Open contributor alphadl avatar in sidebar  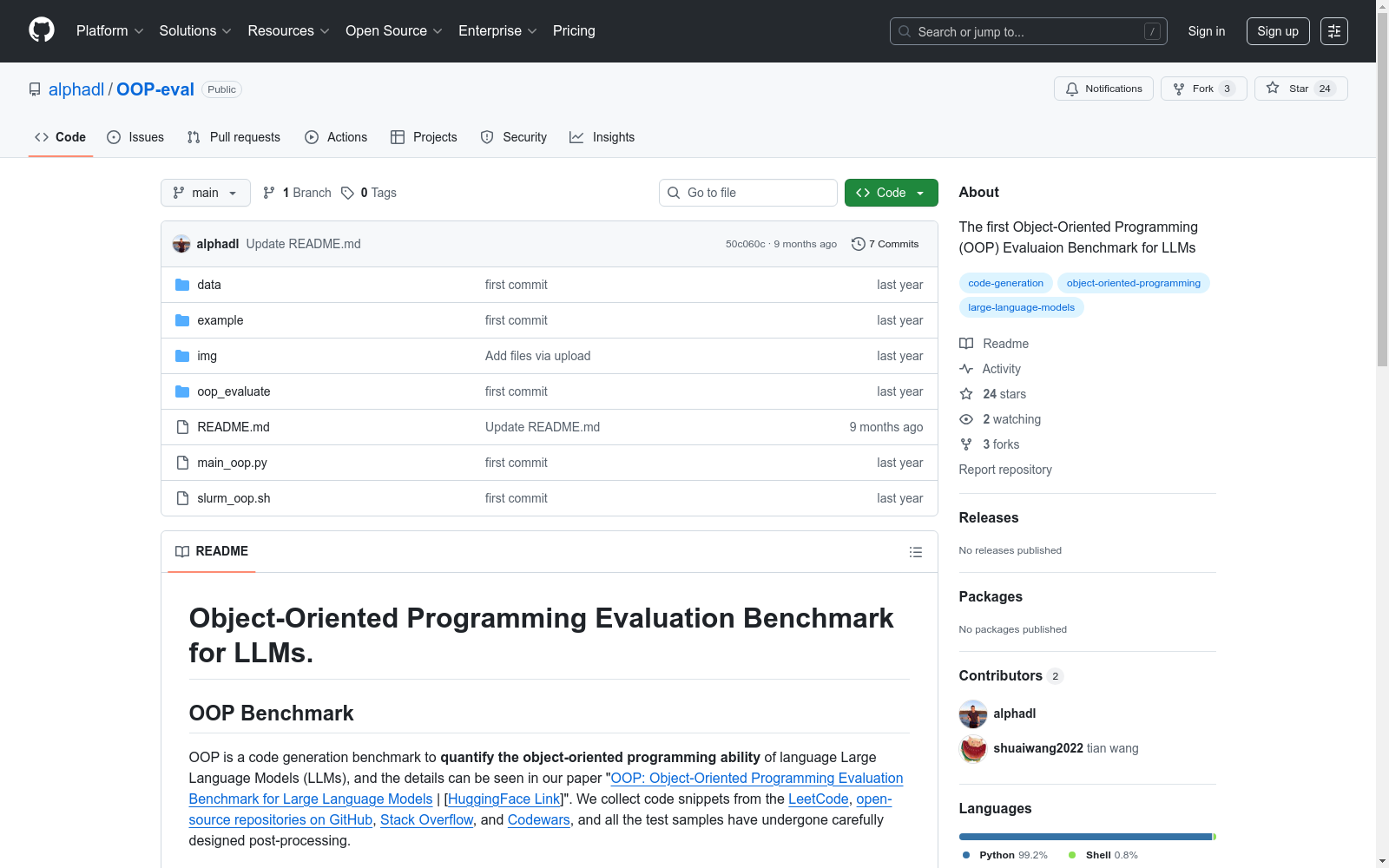click(973, 713)
